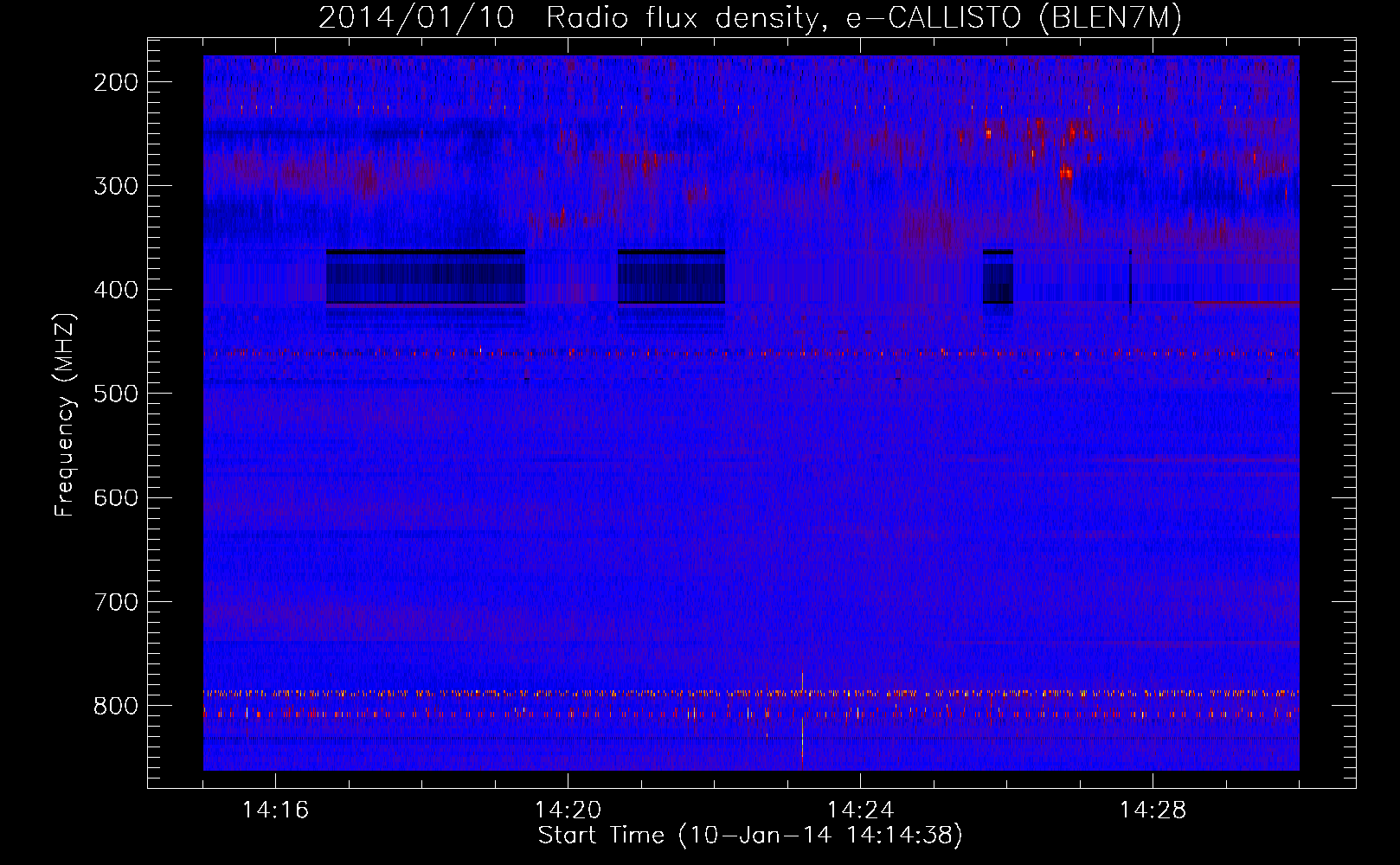Viewport: 1400px width, 865px height.
Task: Click the 'Frequency (MHZ)' axis label
Action: (x=65, y=415)
